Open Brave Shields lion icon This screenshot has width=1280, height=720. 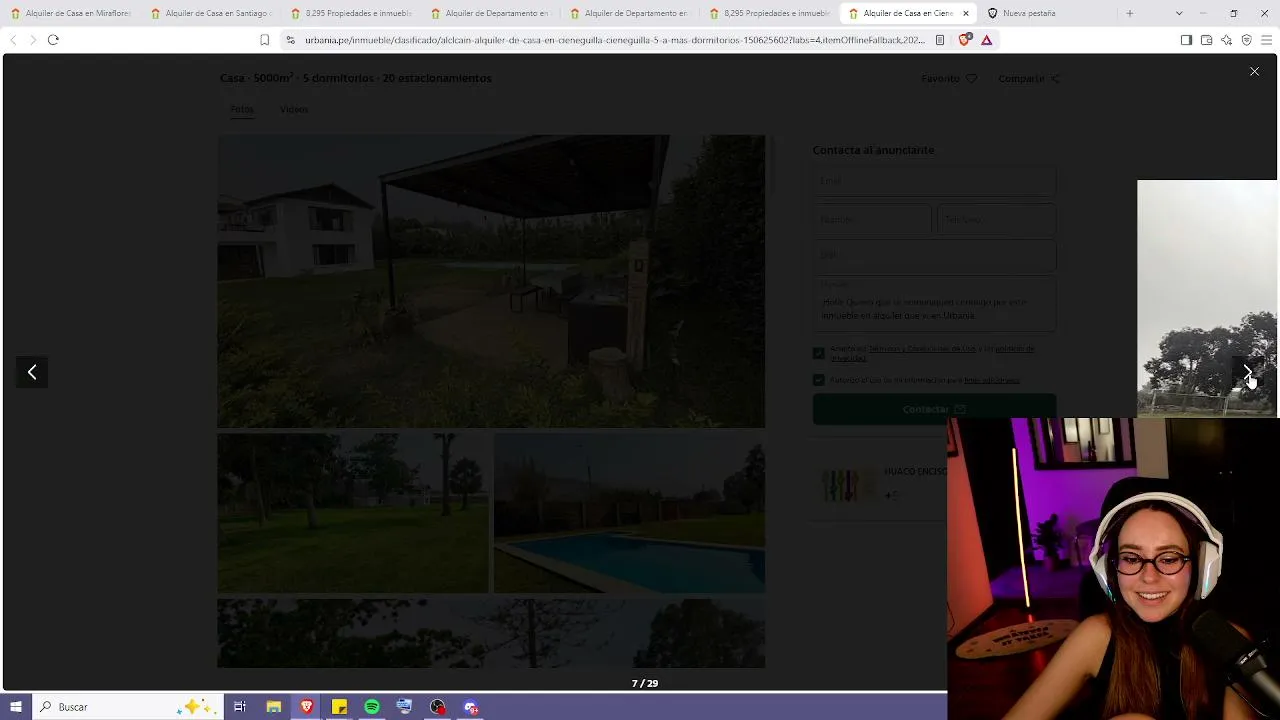[964, 40]
